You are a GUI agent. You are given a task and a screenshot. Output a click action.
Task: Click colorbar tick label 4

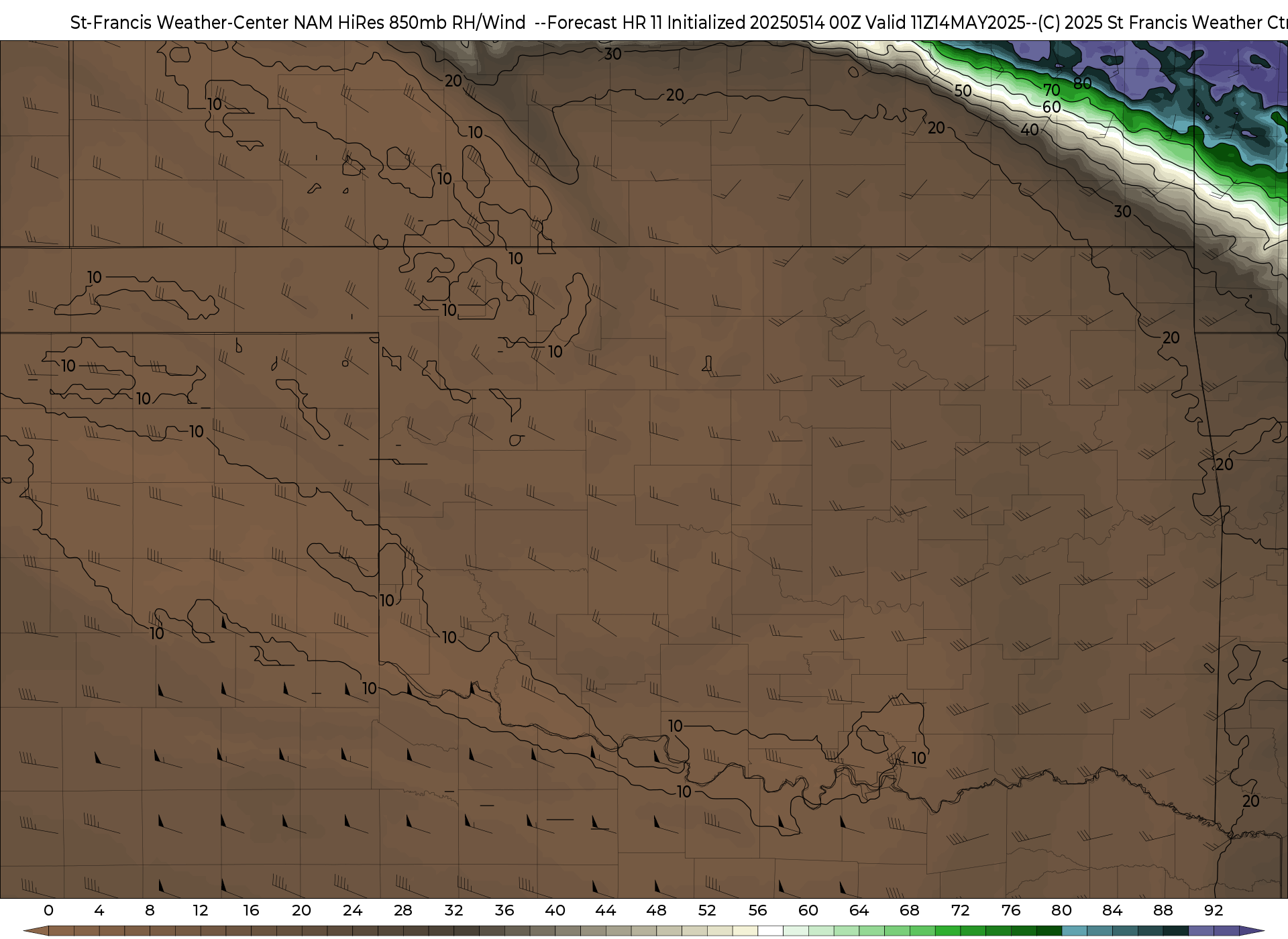point(99,910)
